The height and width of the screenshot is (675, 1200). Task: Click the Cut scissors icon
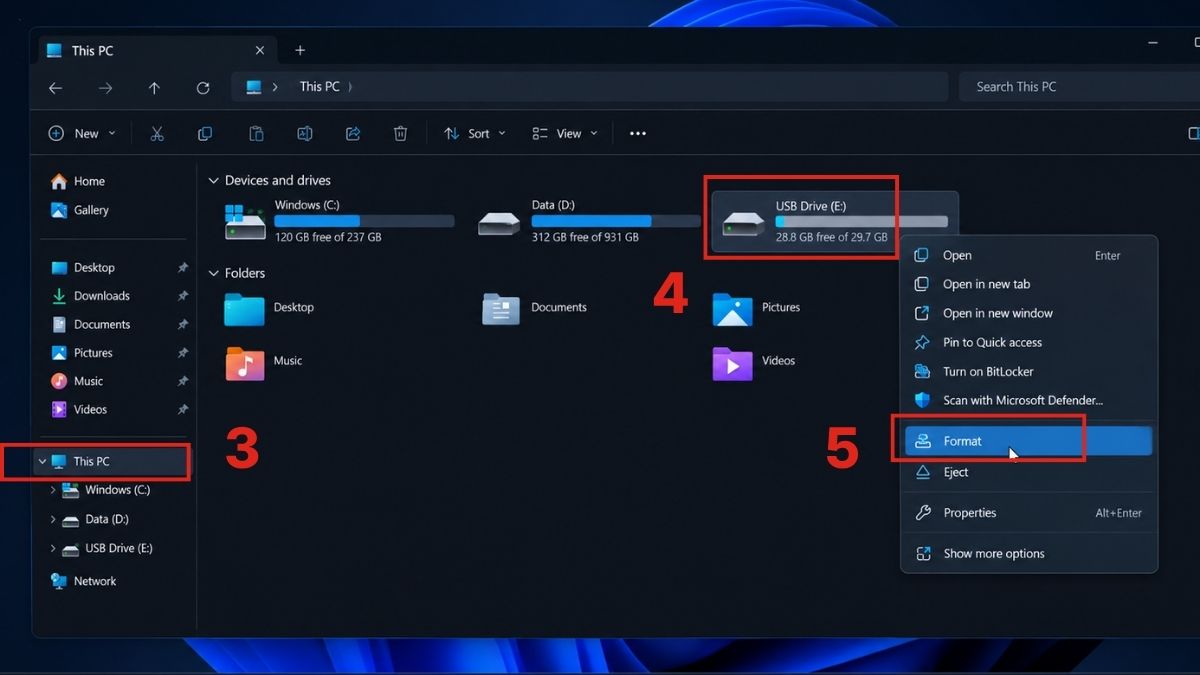157,133
